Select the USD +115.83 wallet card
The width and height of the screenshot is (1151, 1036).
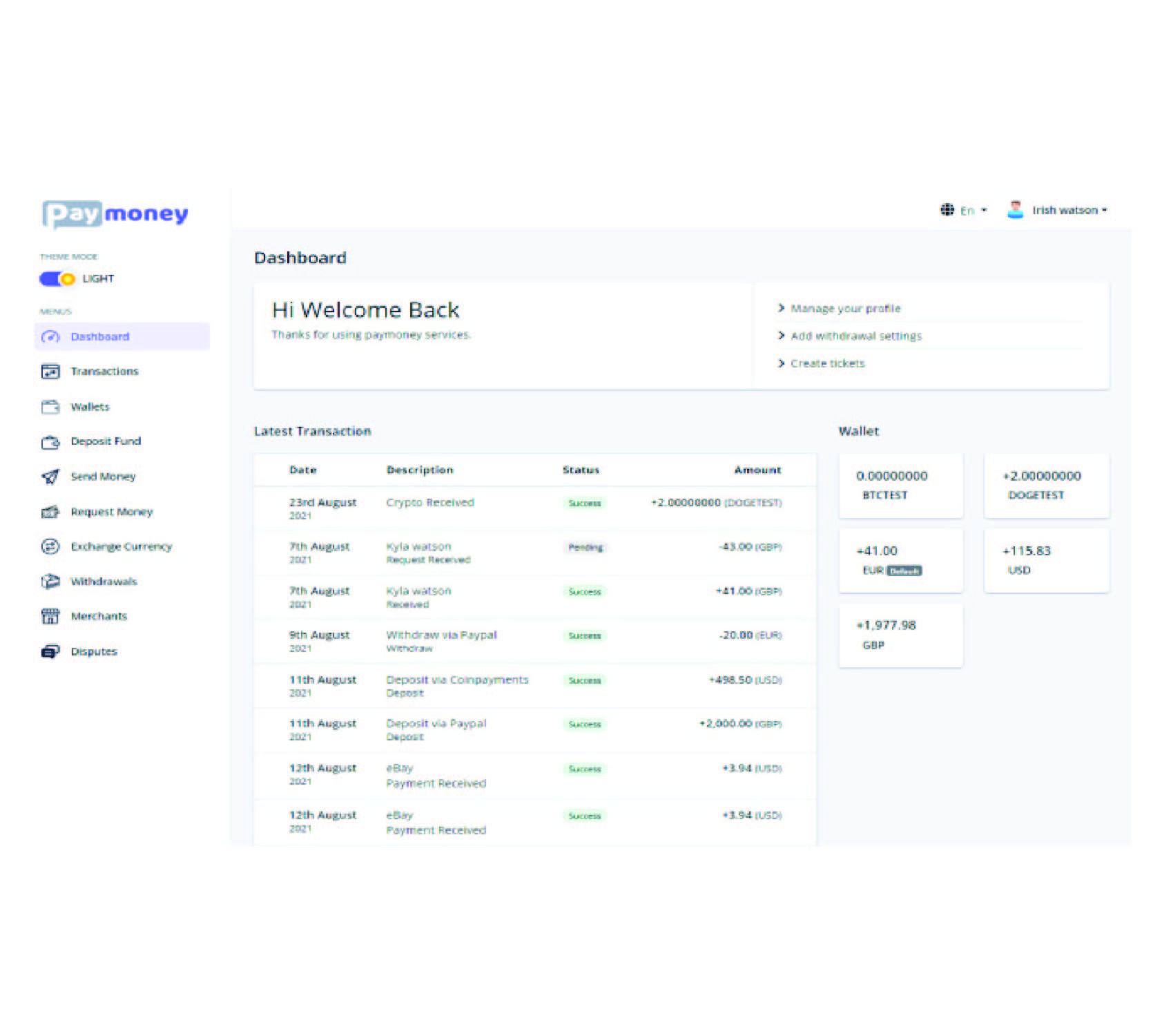tap(1047, 561)
